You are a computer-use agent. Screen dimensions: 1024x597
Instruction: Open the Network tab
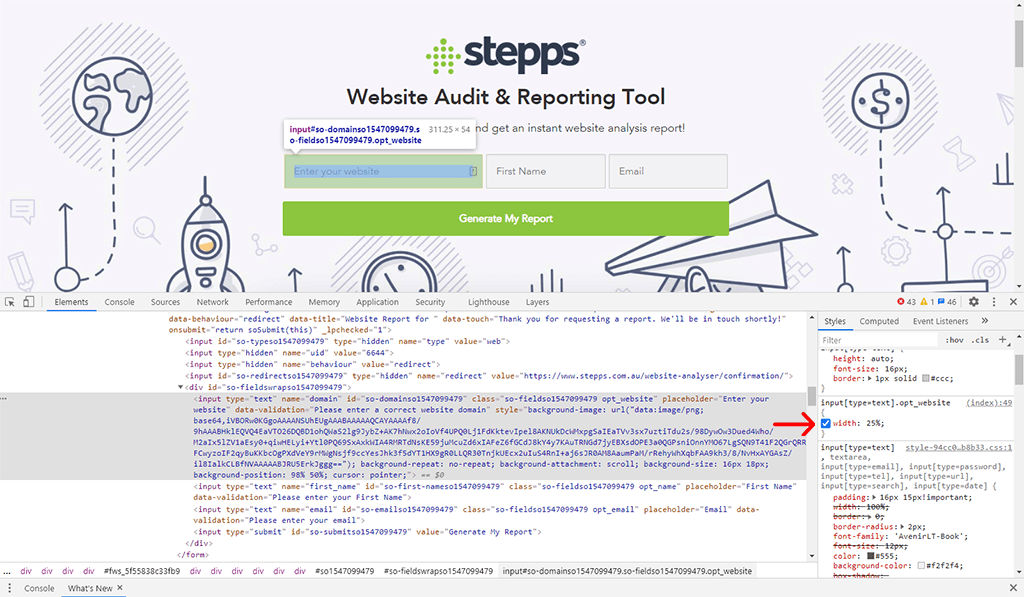[212, 302]
